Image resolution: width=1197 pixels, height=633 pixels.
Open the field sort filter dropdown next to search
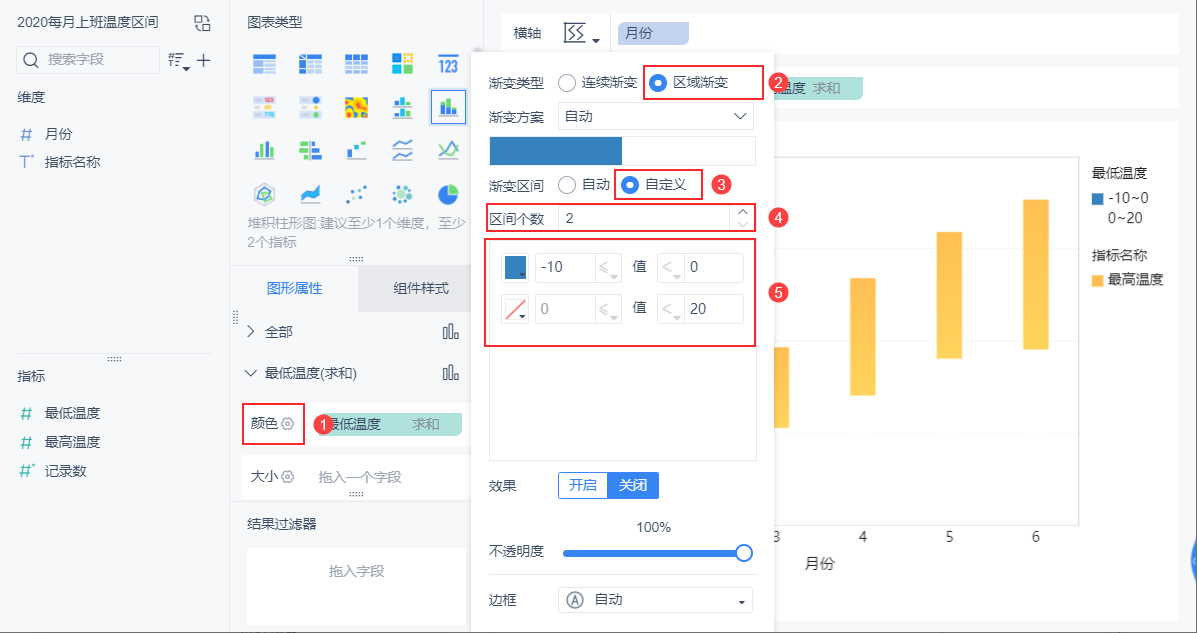pyautogui.click(x=179, y=60)
